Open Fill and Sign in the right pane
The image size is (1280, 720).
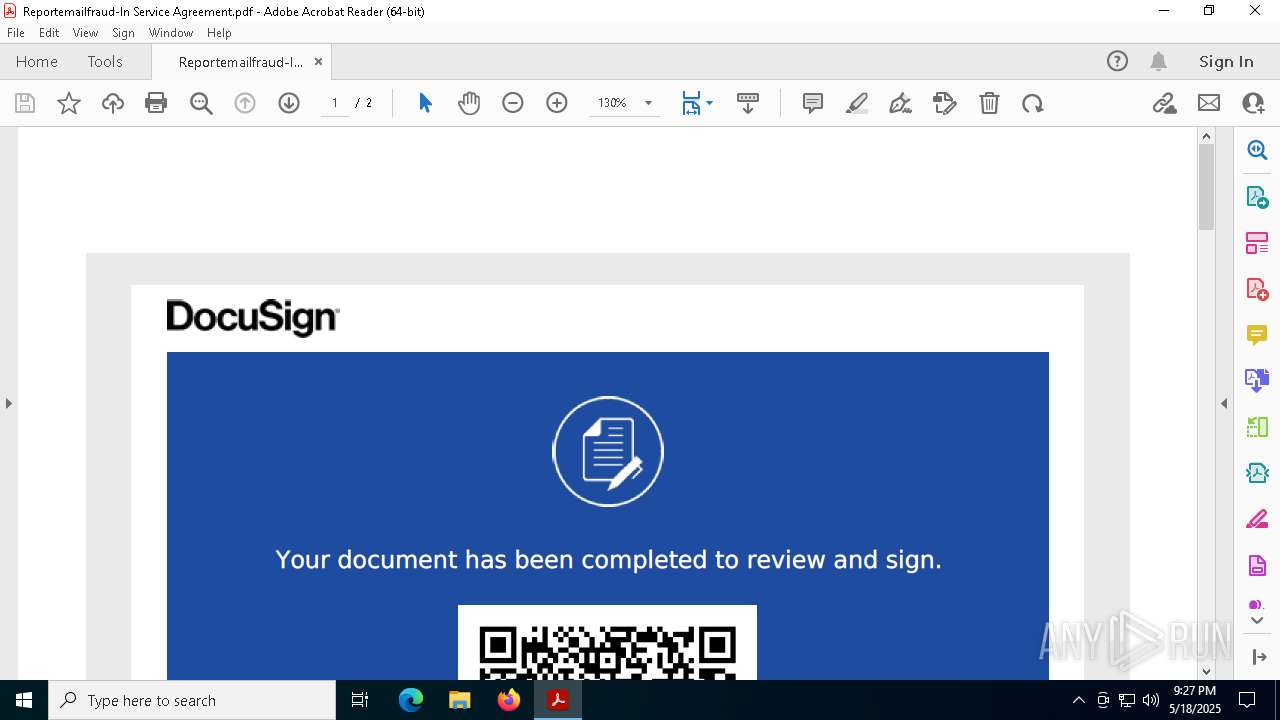pyautogui.click(x=1257, y=519)
